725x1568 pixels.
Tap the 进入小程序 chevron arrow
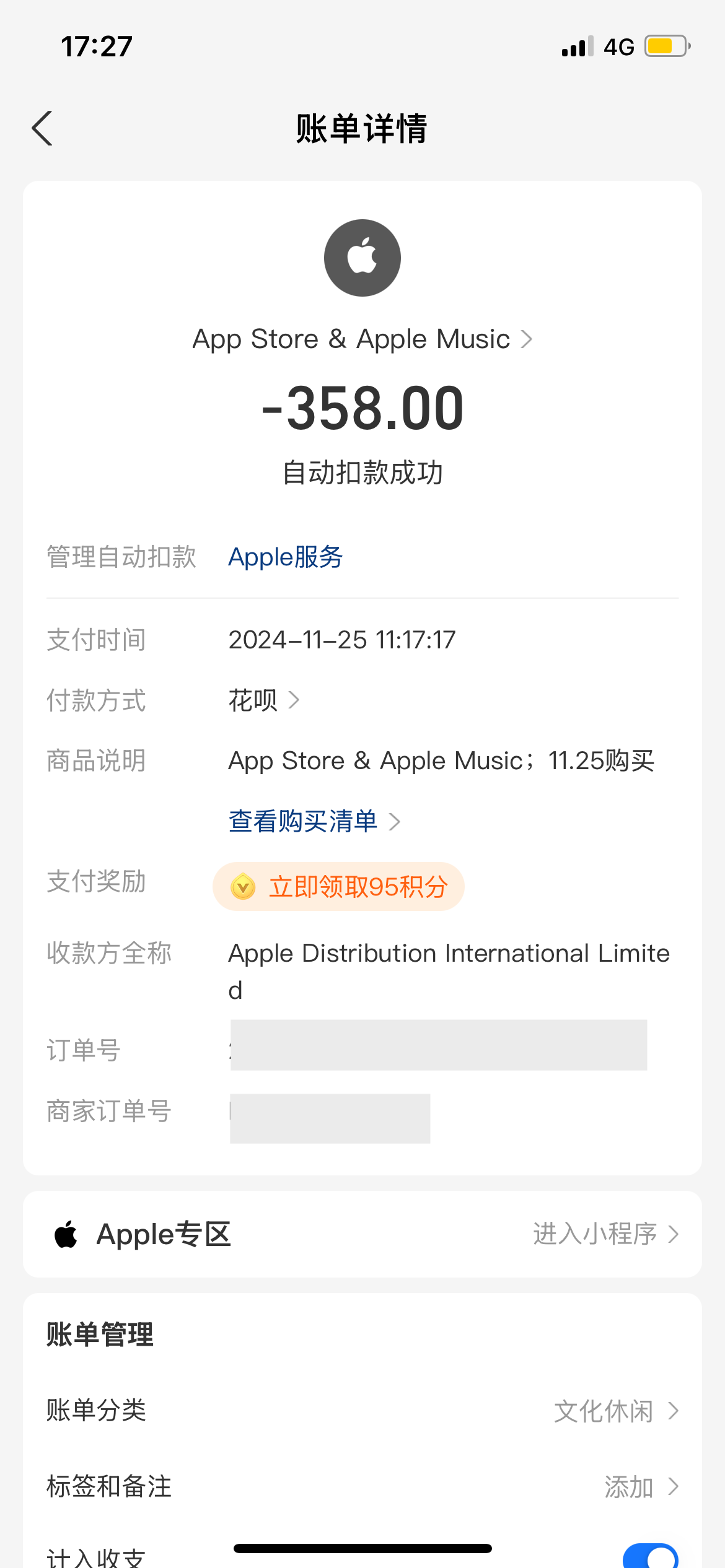point(674,1234)
